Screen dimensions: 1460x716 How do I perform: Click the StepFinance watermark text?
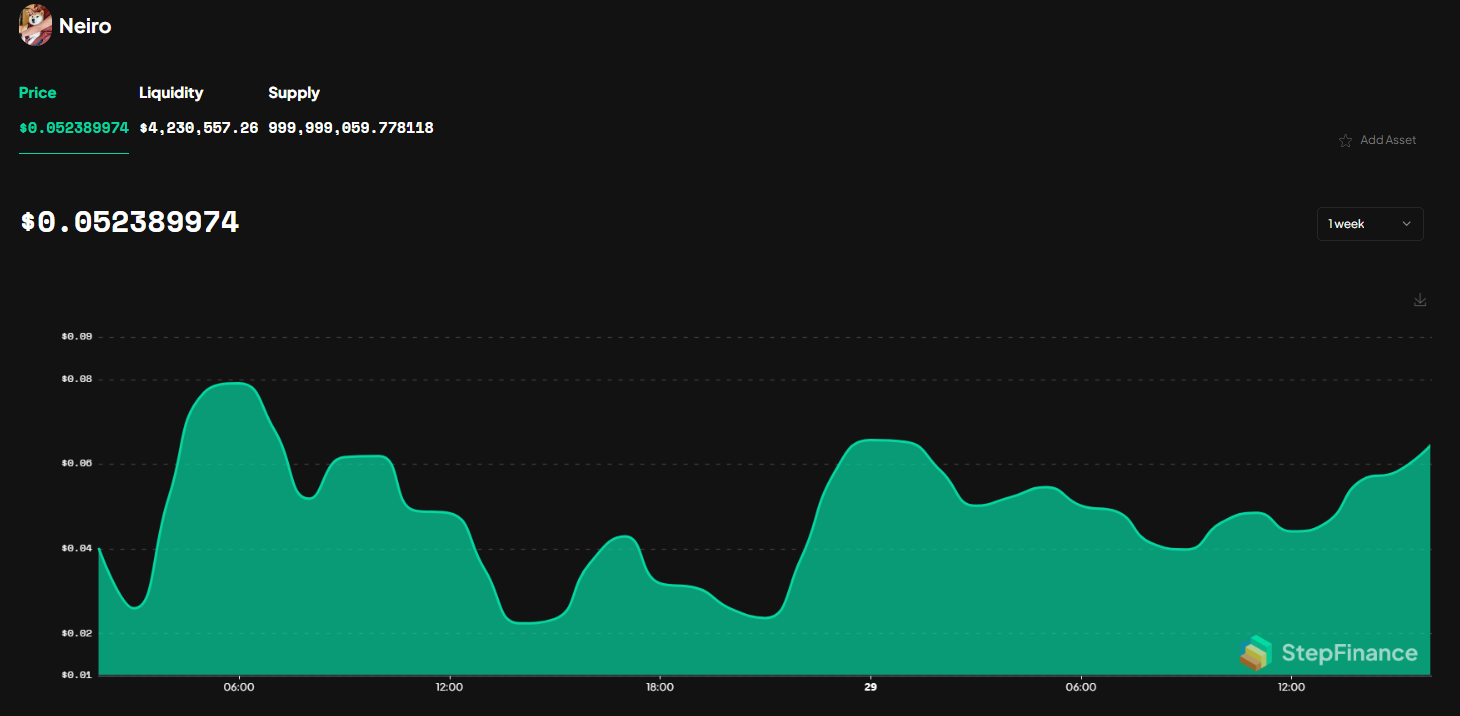click(1350, 652)
